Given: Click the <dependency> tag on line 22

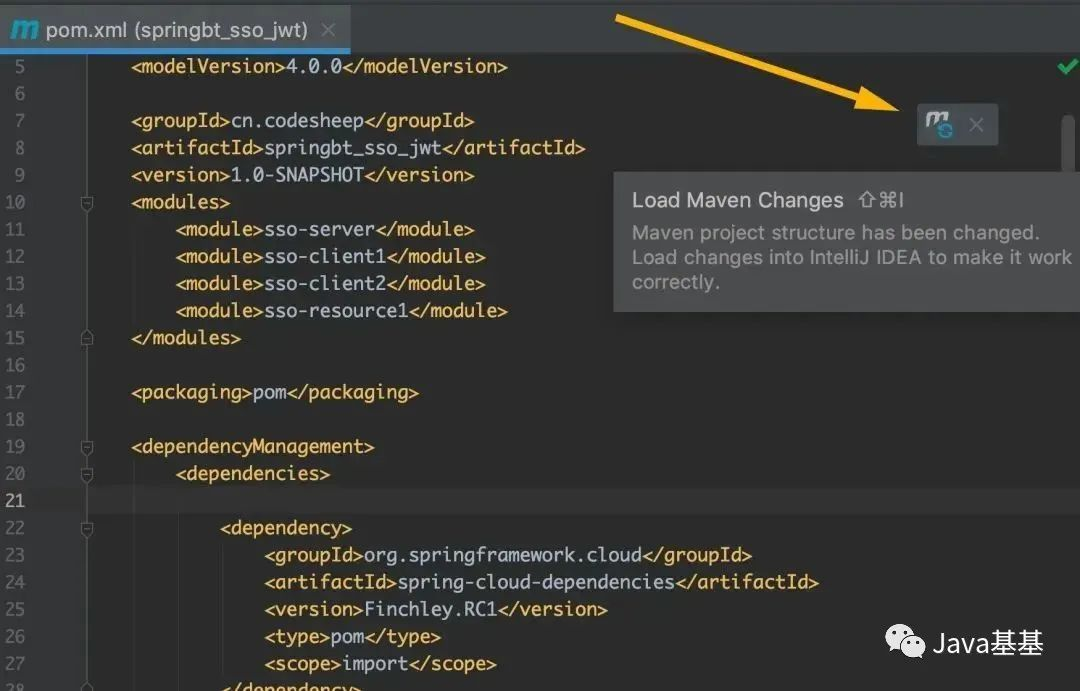Looking at the screenshot, I should [286, 528].
